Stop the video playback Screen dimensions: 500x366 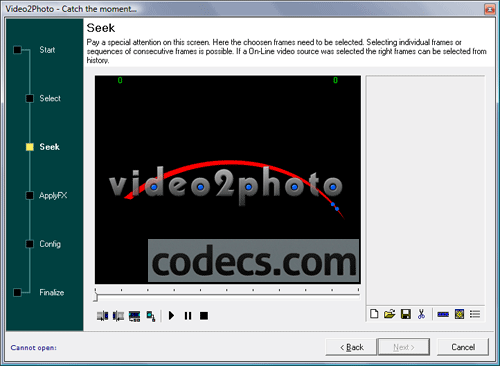tap(204, 315)
